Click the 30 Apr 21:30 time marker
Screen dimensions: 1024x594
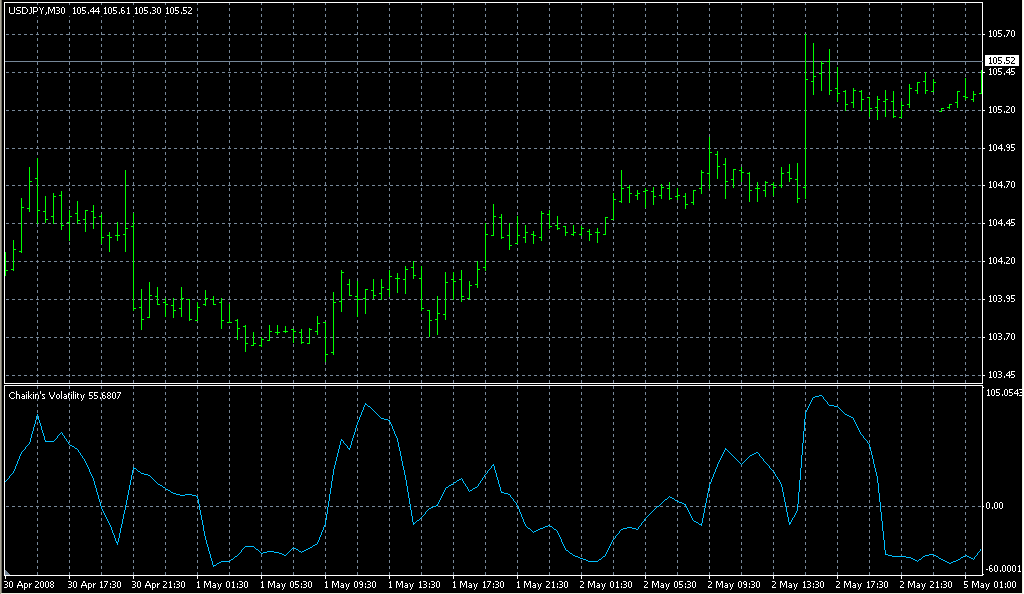pyautogui.click(x=159, y=585)
